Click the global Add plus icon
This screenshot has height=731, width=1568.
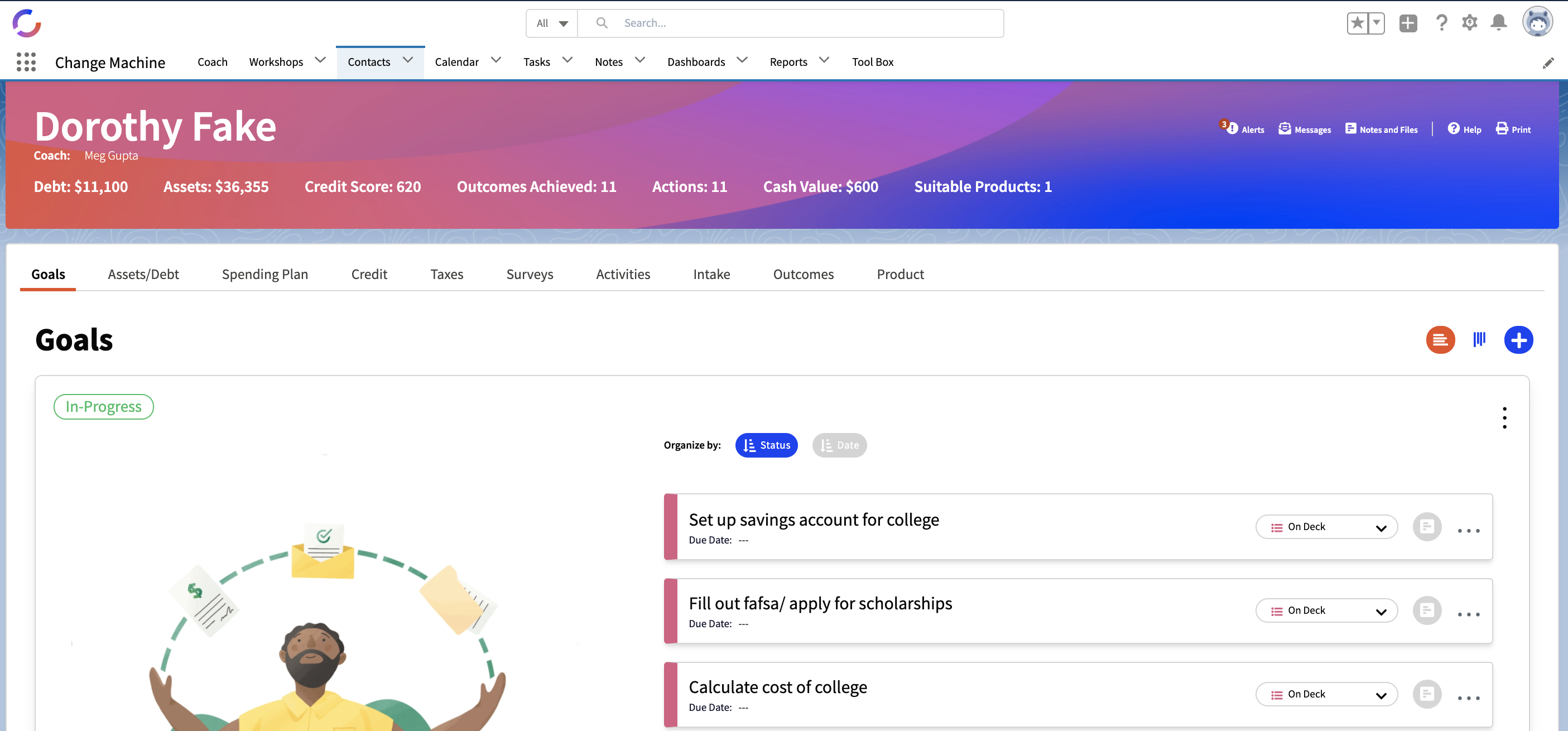click(1408, 23)
